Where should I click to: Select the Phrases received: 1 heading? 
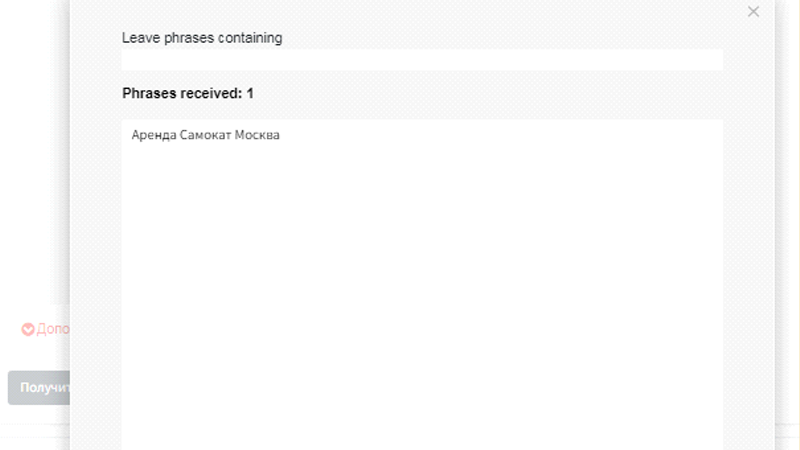[188, 93]
